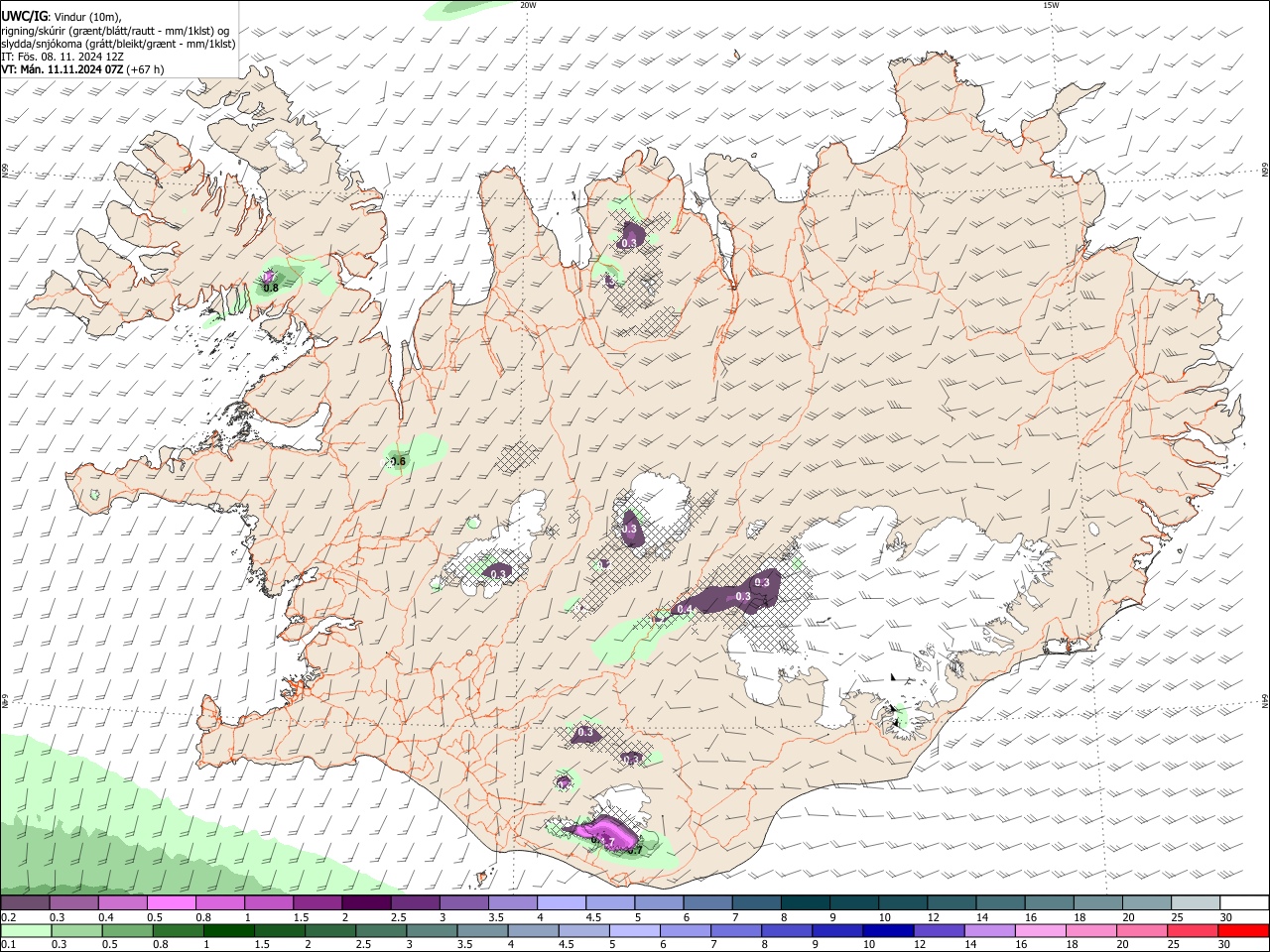The width and height of the screenshot is (1270, 952).
Task: Click the 0.8 precipitation value on the Westfjords map
Action: point(270,288)
